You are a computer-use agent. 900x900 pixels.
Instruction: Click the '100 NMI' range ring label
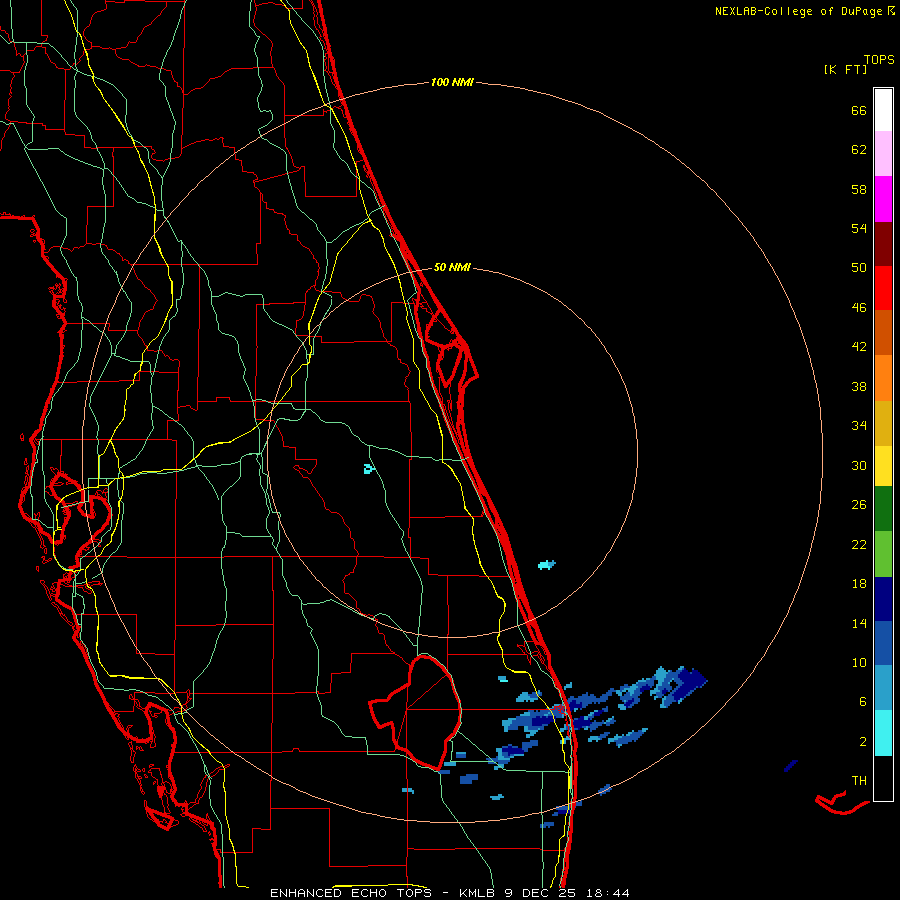452,82
